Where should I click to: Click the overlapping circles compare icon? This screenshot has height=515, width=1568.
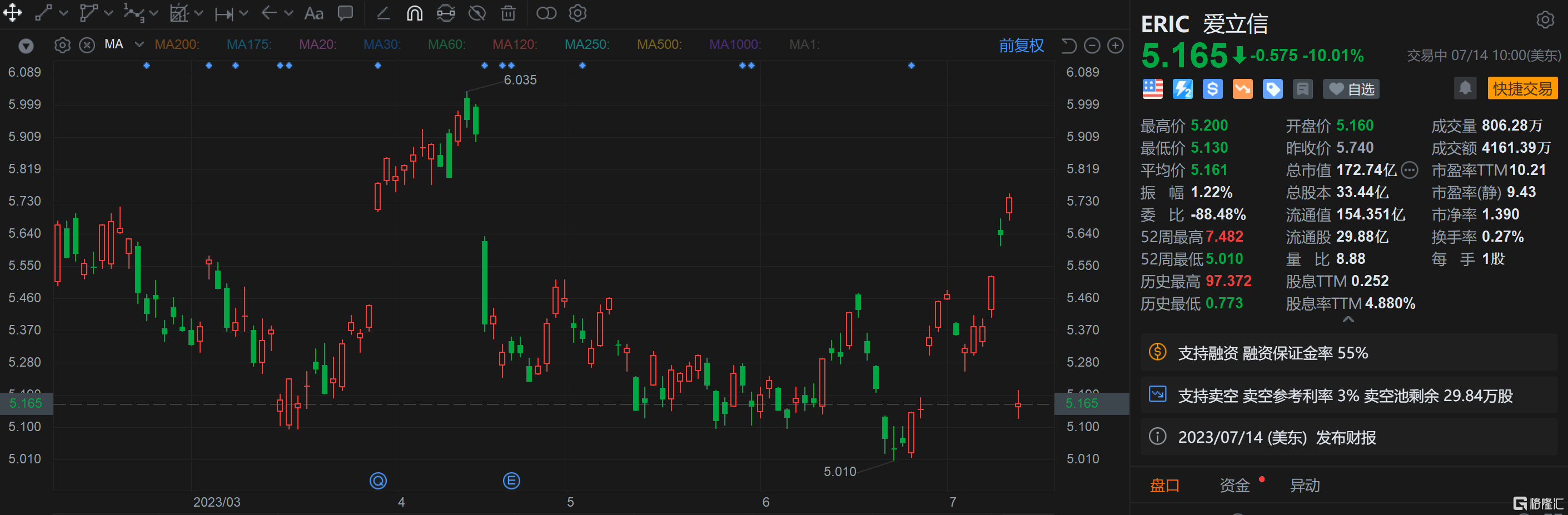click(546, 13)
